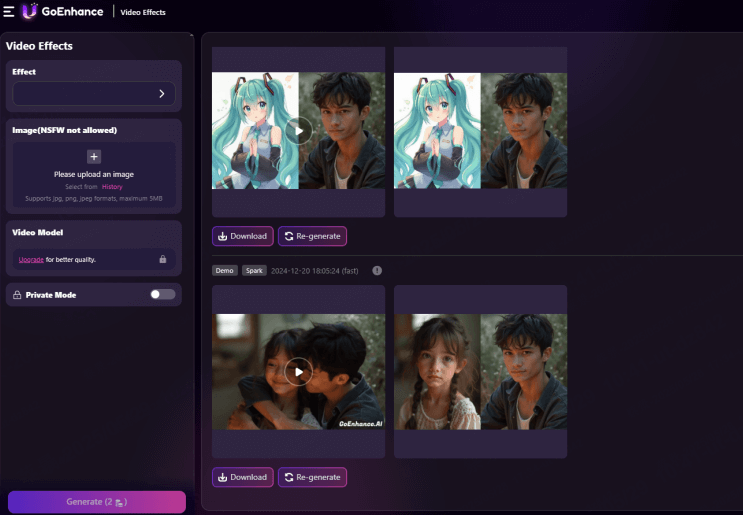Re-generate the hugging couple video
This screenshot has width=743, height=515.
point(312,477)
